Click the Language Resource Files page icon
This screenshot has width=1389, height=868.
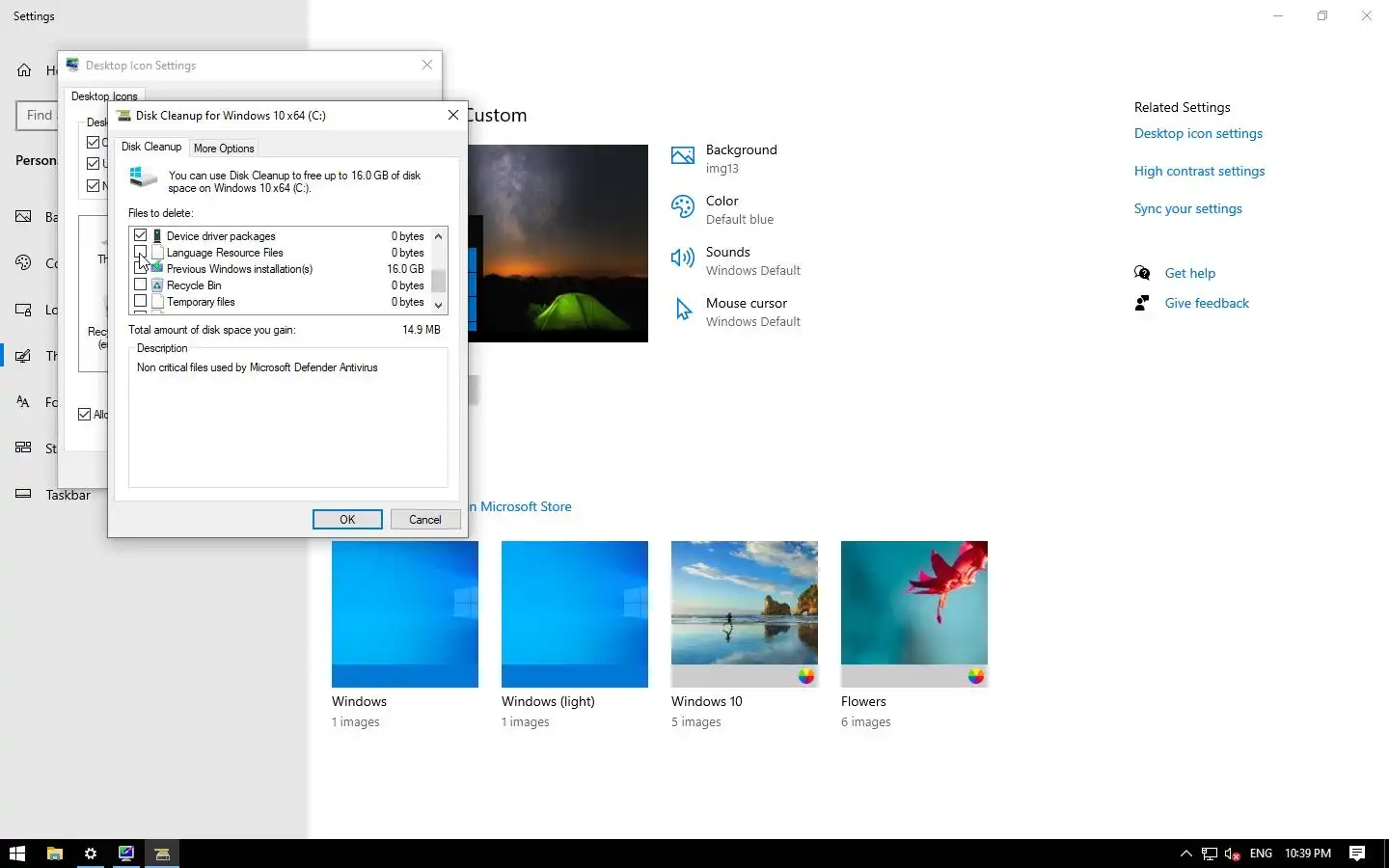point(157,253)
